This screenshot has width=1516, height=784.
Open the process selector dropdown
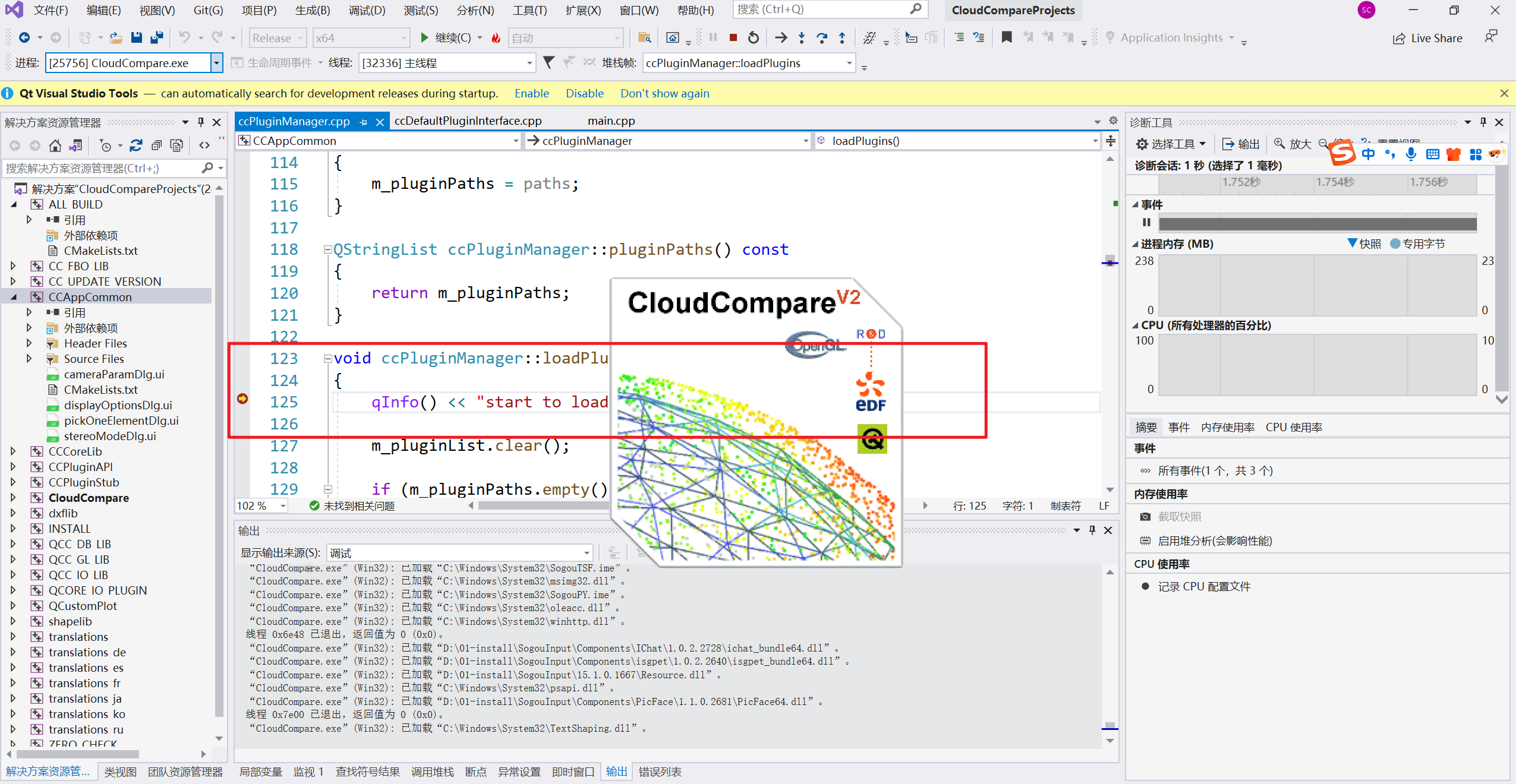[217, 63]
